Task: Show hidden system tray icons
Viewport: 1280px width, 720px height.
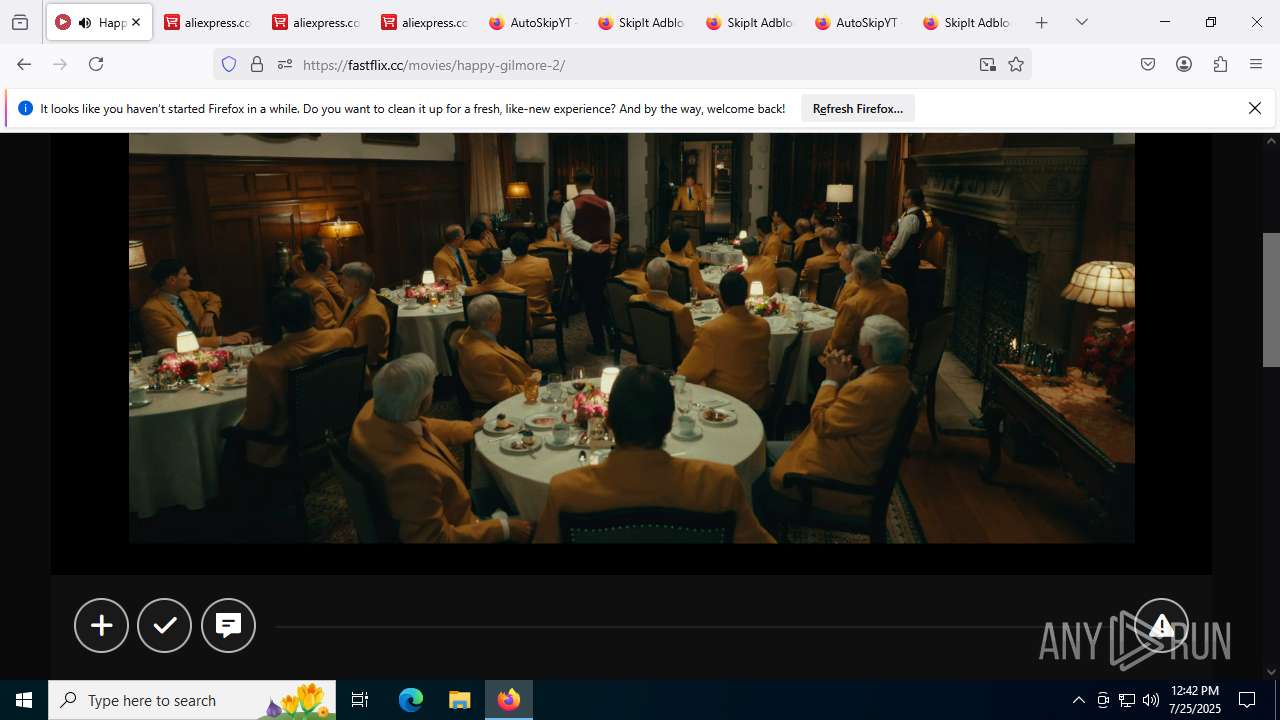Action: tap(1078, 700)
